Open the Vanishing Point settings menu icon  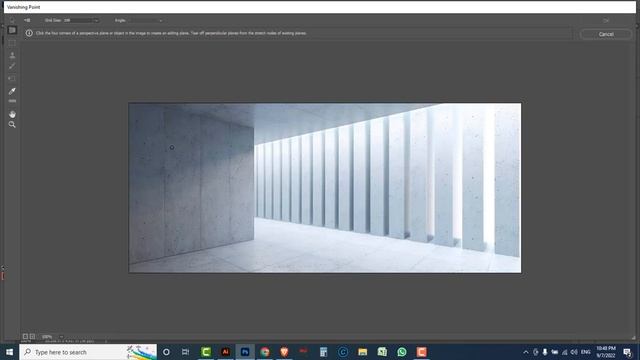(27, 20)
